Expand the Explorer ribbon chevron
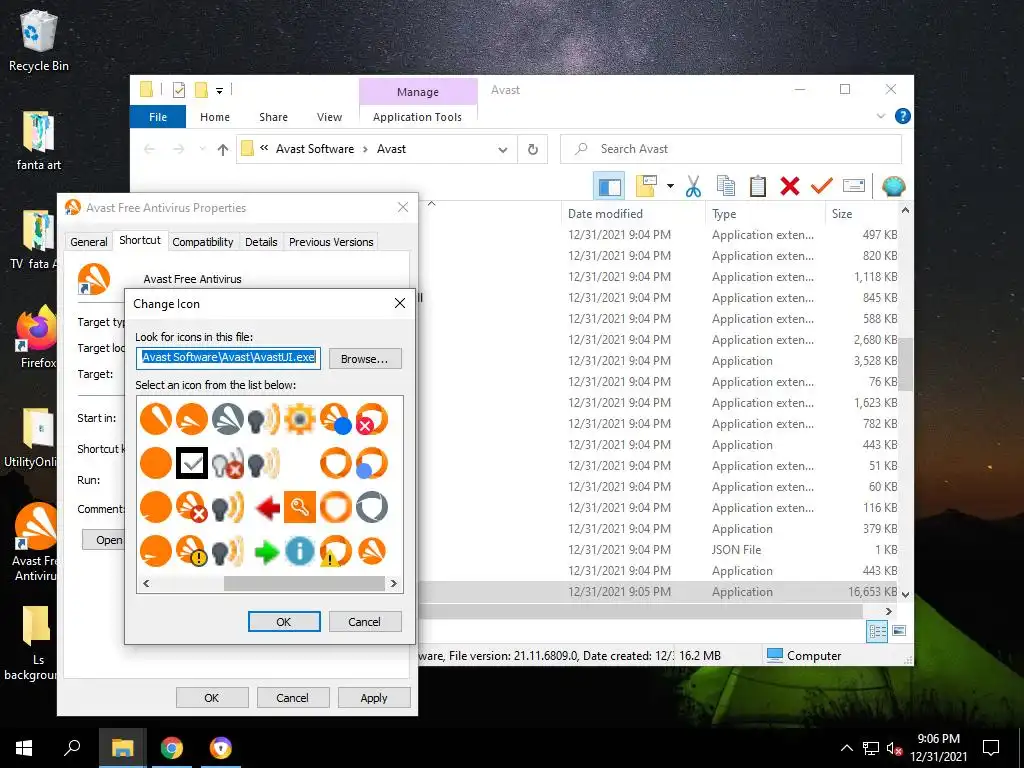This screenshot has width=1024, height=768. [880, 116]
